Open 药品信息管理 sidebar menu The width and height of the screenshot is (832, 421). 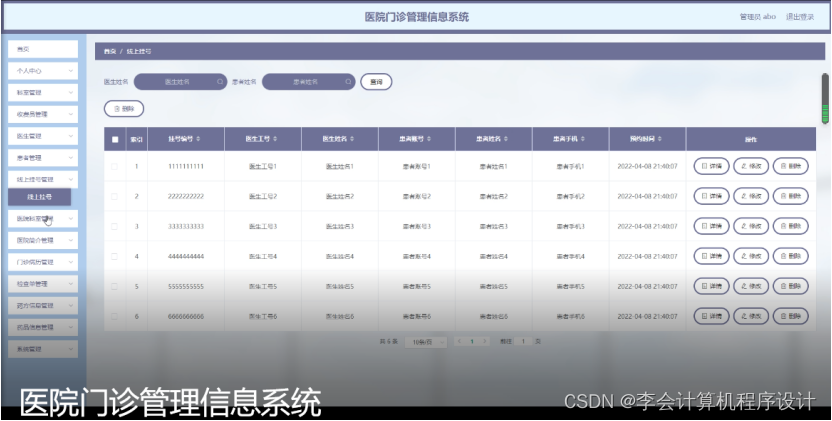click(x=43, y=327)
